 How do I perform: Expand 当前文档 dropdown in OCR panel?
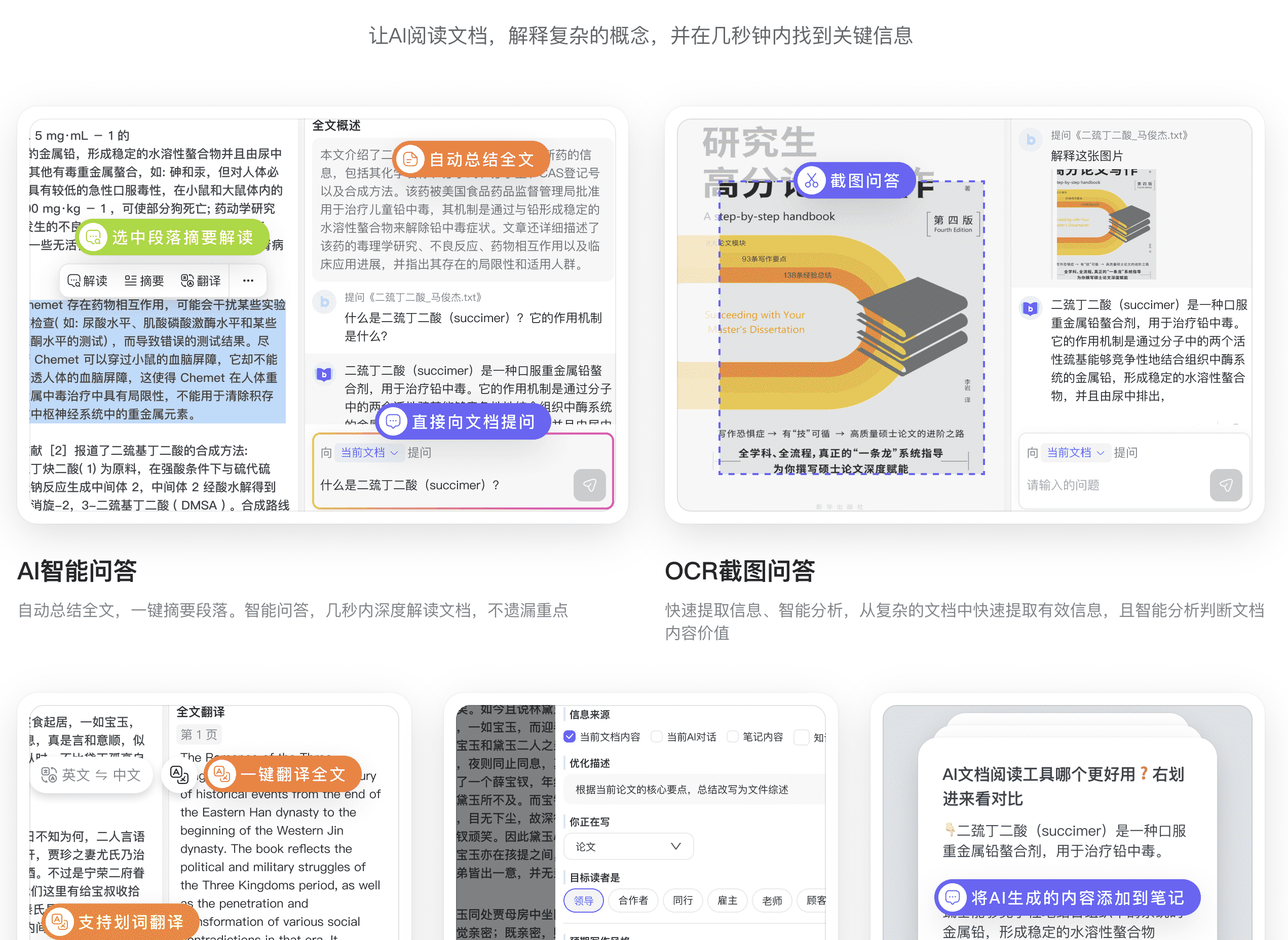(1075, 453)
